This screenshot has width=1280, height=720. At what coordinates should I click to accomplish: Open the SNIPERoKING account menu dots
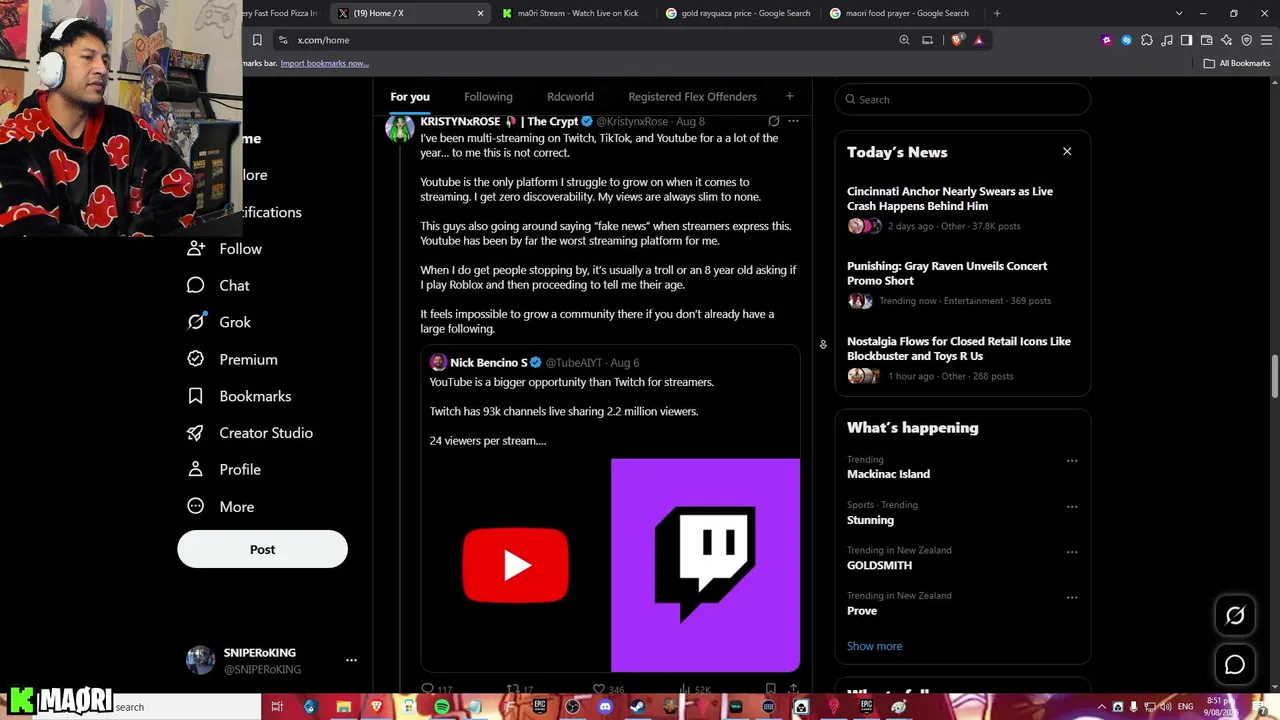point(351,660)
